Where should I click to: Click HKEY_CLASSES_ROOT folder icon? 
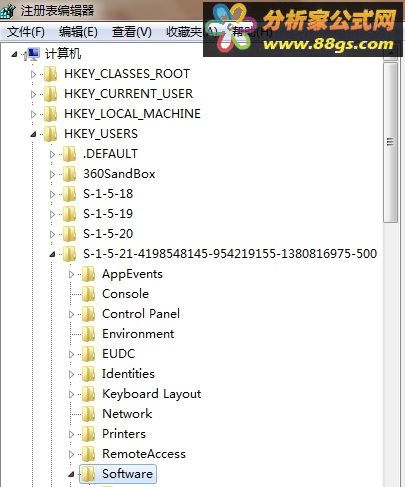tap(51, 74)
